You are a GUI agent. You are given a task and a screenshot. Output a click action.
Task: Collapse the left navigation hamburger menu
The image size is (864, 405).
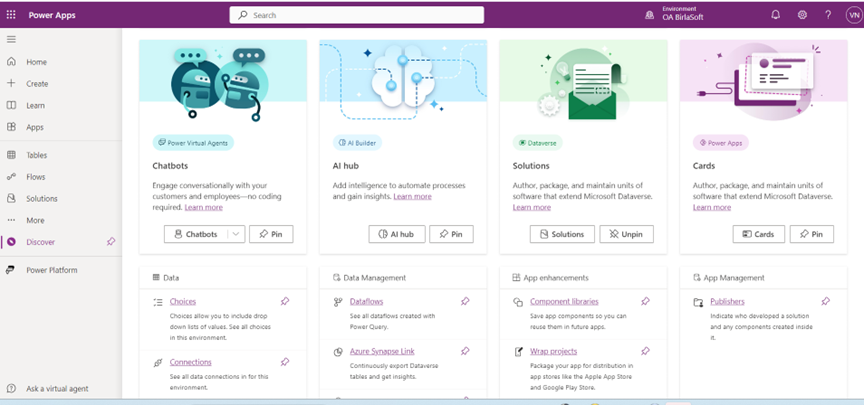point(11,39)
